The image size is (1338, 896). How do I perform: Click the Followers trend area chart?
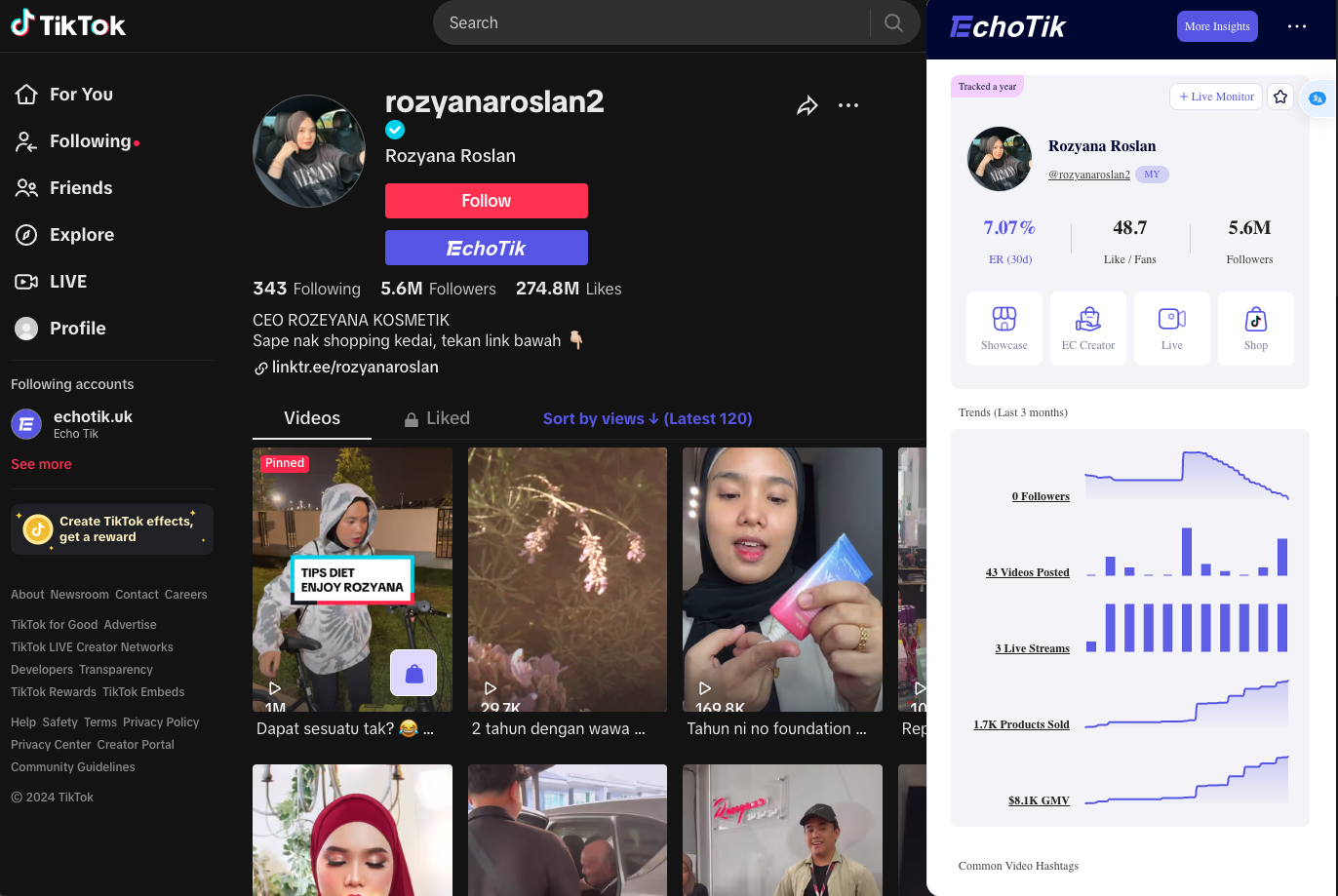click(x=1187, y=475)
